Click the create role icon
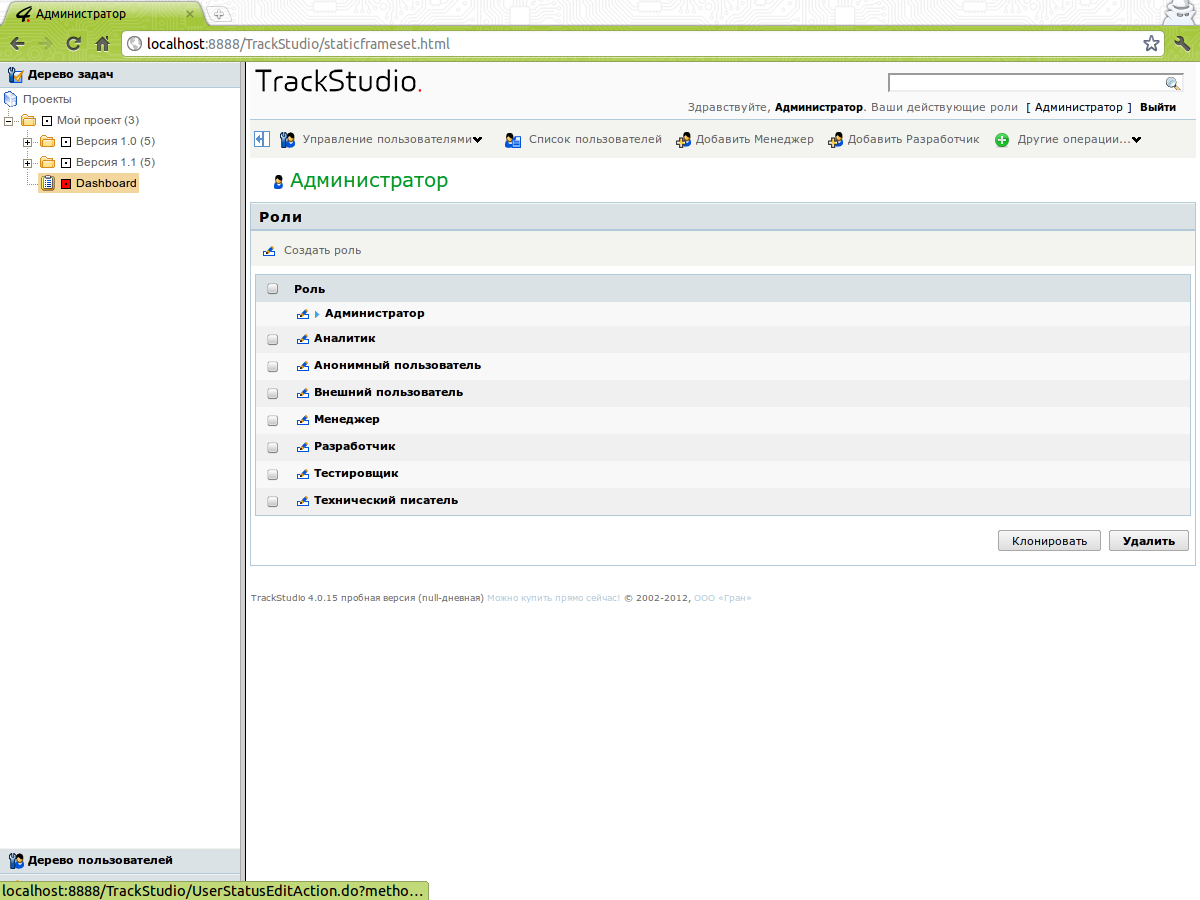 click(269, 251)
